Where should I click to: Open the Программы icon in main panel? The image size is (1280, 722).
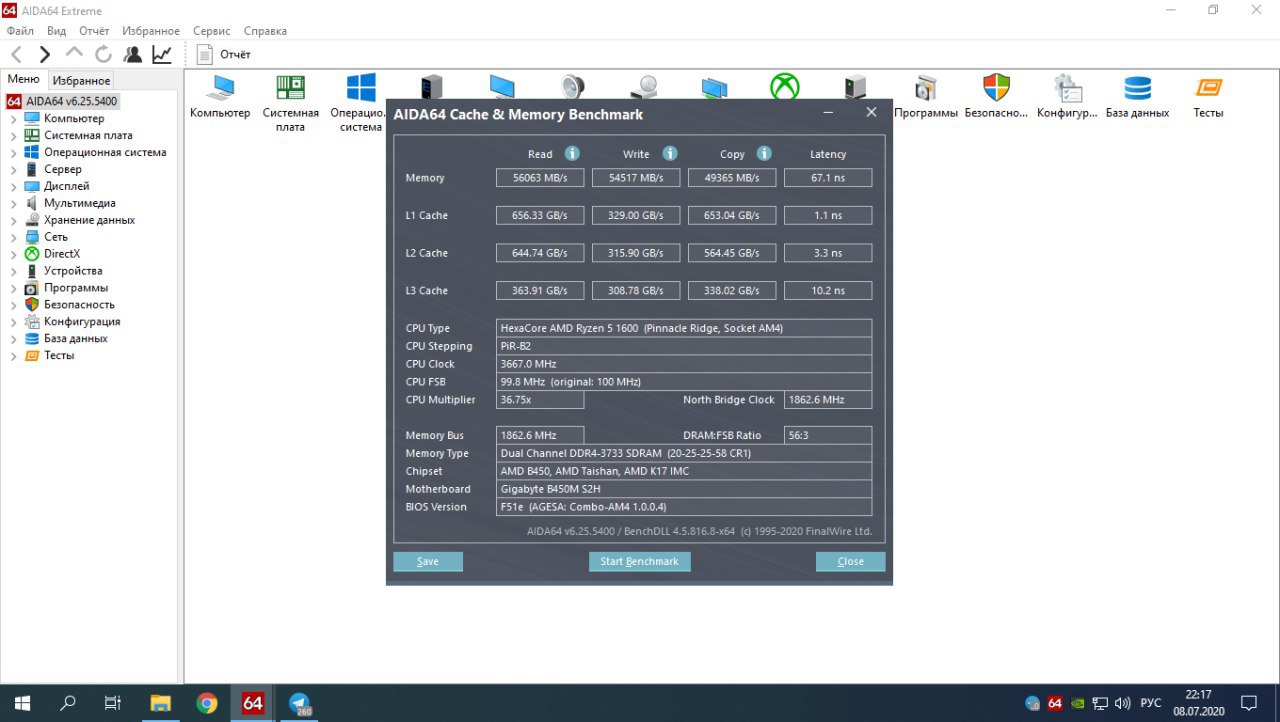coord(926,97)
